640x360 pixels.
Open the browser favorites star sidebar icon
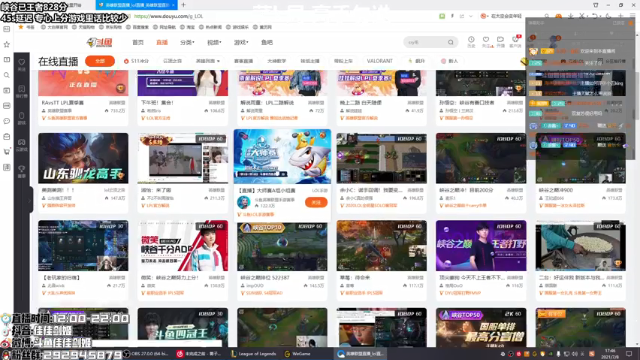coord(7,44)
